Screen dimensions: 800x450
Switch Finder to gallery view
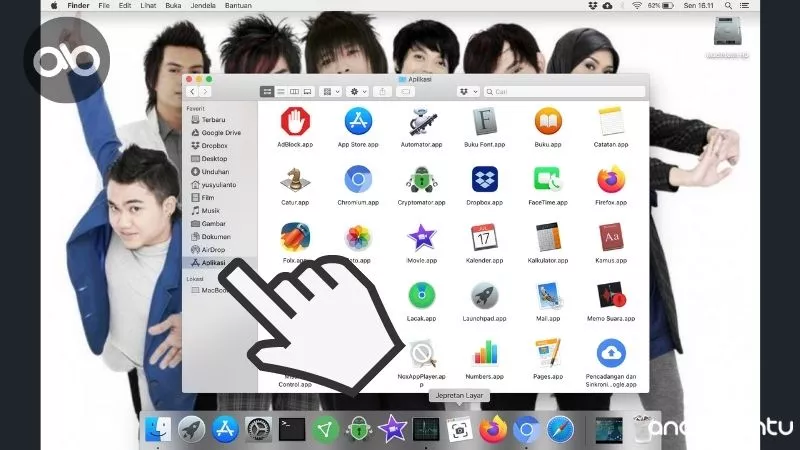tap(308, 92)
